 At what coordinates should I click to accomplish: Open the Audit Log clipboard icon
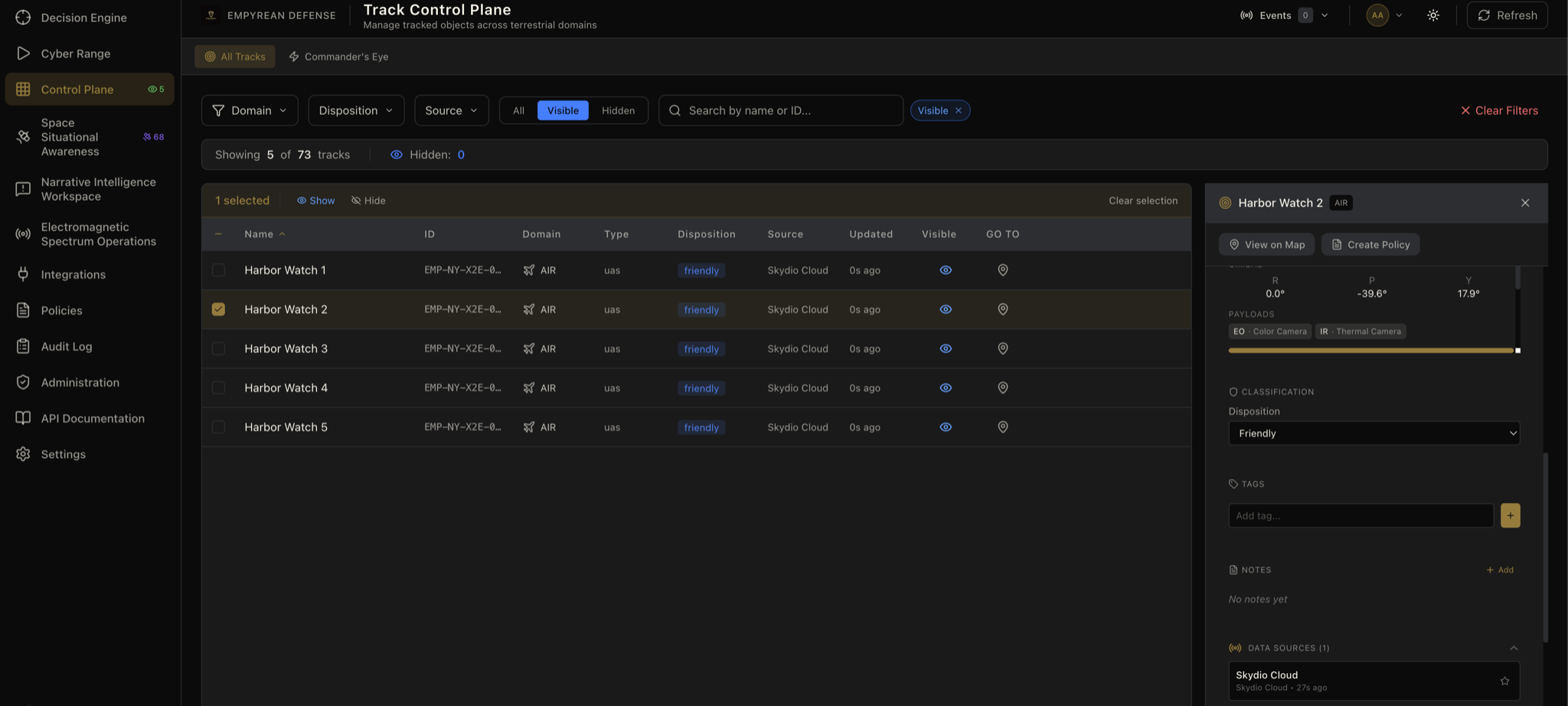[23, 346]
